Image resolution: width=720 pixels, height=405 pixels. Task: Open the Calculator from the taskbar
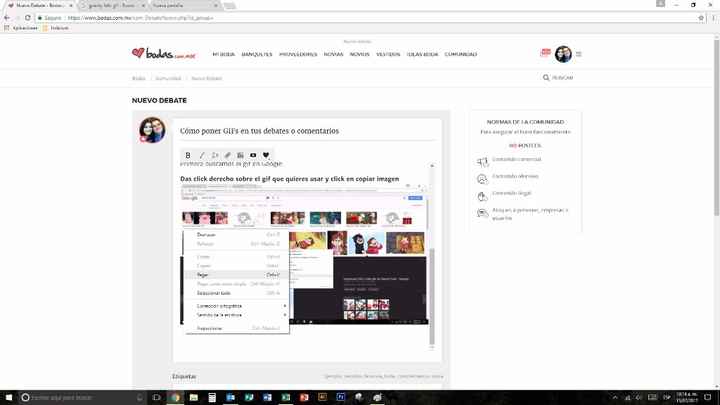[x=212, y=398]
